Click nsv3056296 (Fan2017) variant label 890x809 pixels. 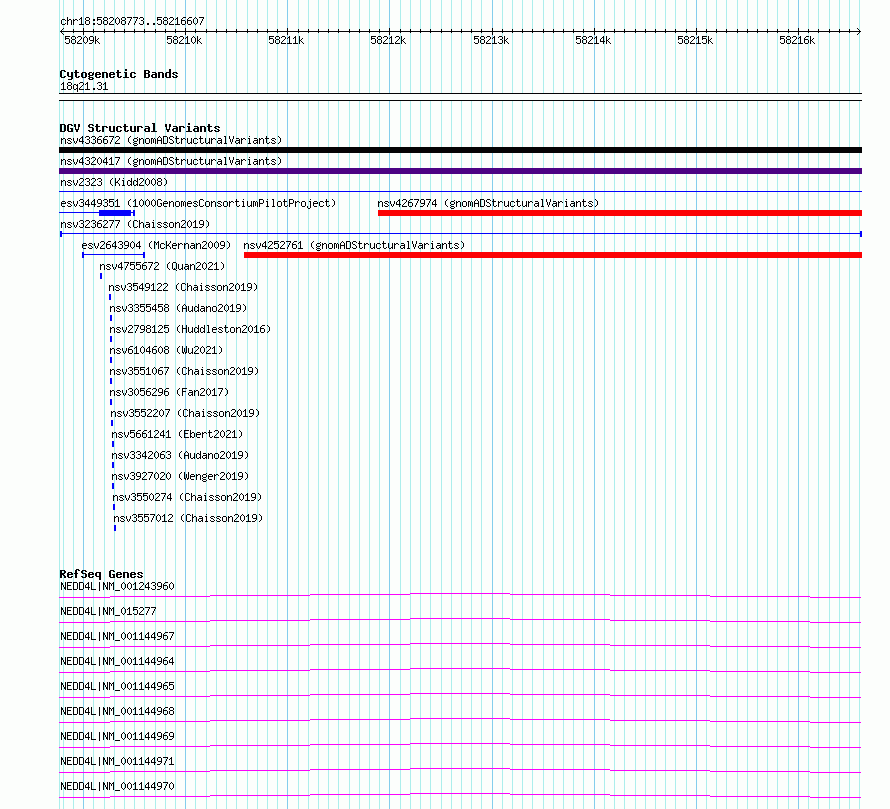pos(169,392)
